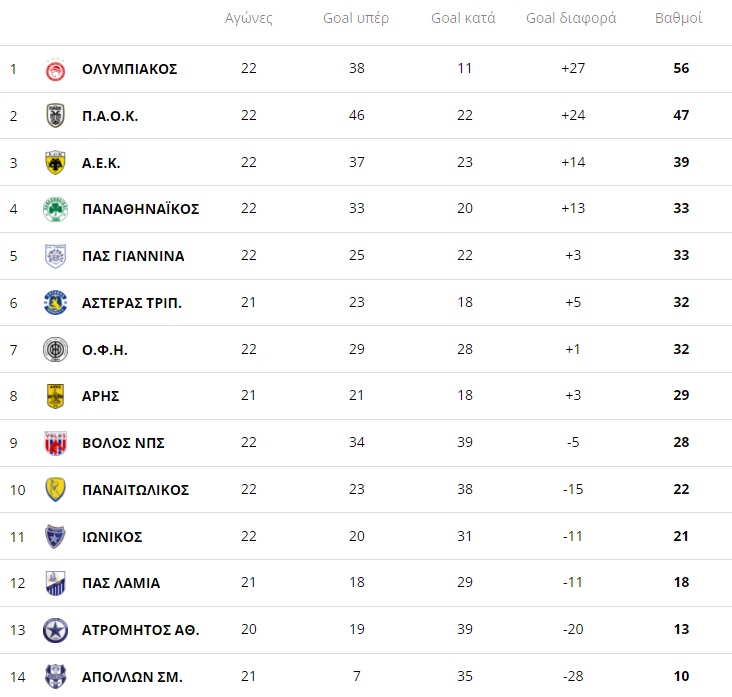Screen dimensions: 732x697
Task: Select the Panaitolikos yellow shield icon
Action: pyautogui.click(x=55, y=490)
